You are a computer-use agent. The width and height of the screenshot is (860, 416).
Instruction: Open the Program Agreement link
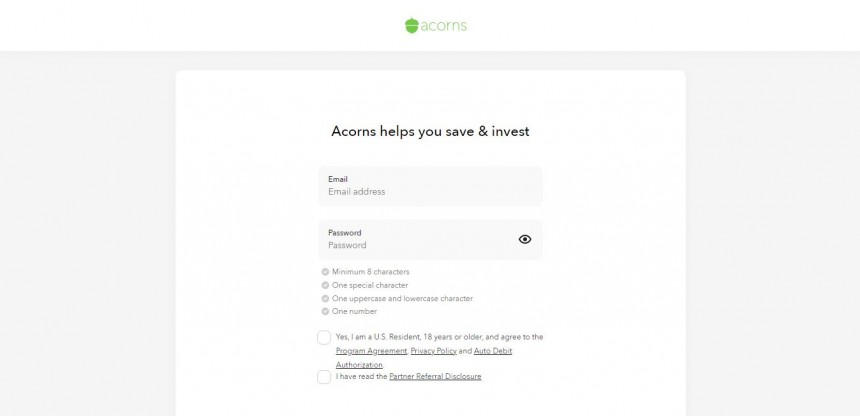(x=371, y=351)
